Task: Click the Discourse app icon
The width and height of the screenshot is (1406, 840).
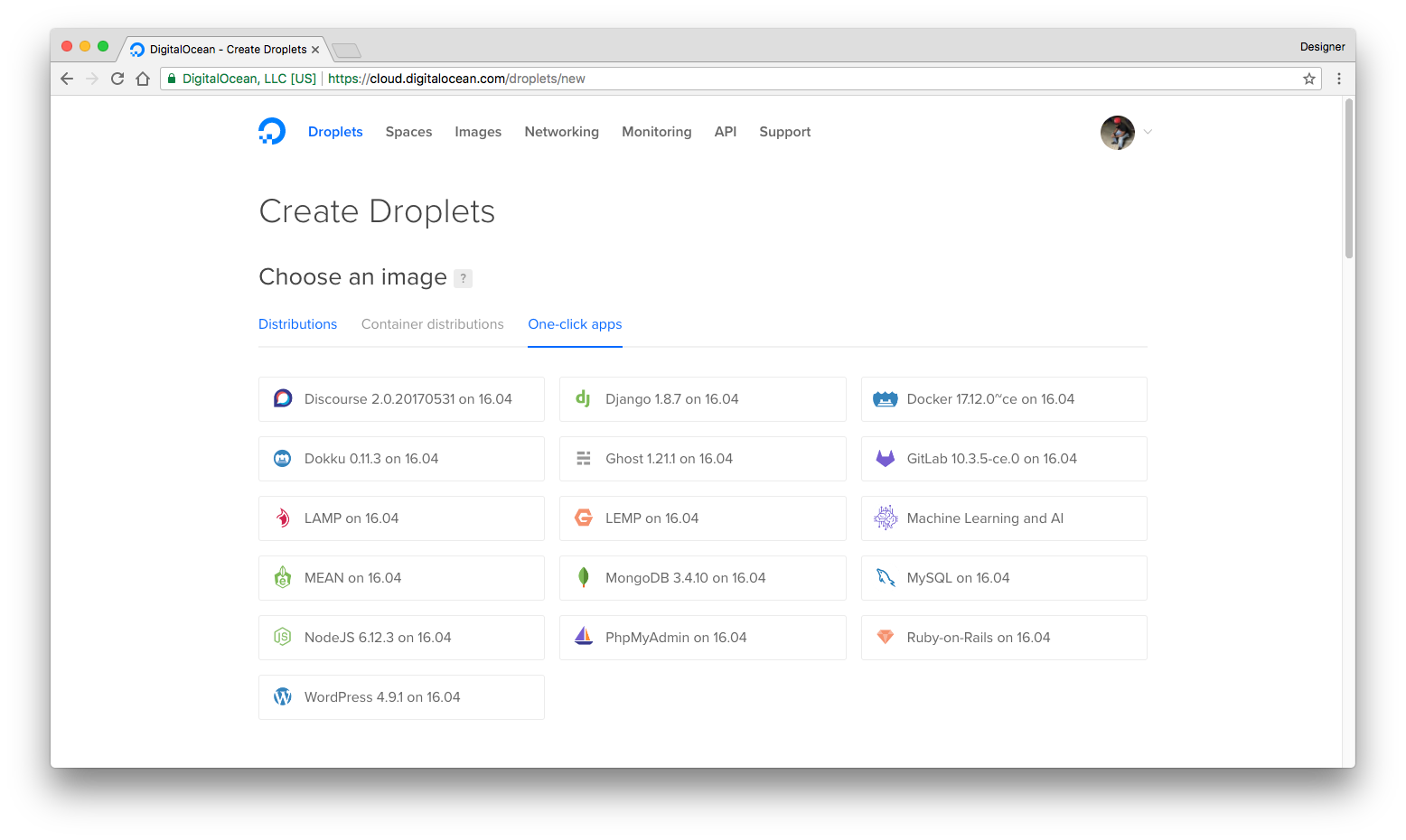Action: 283,398
